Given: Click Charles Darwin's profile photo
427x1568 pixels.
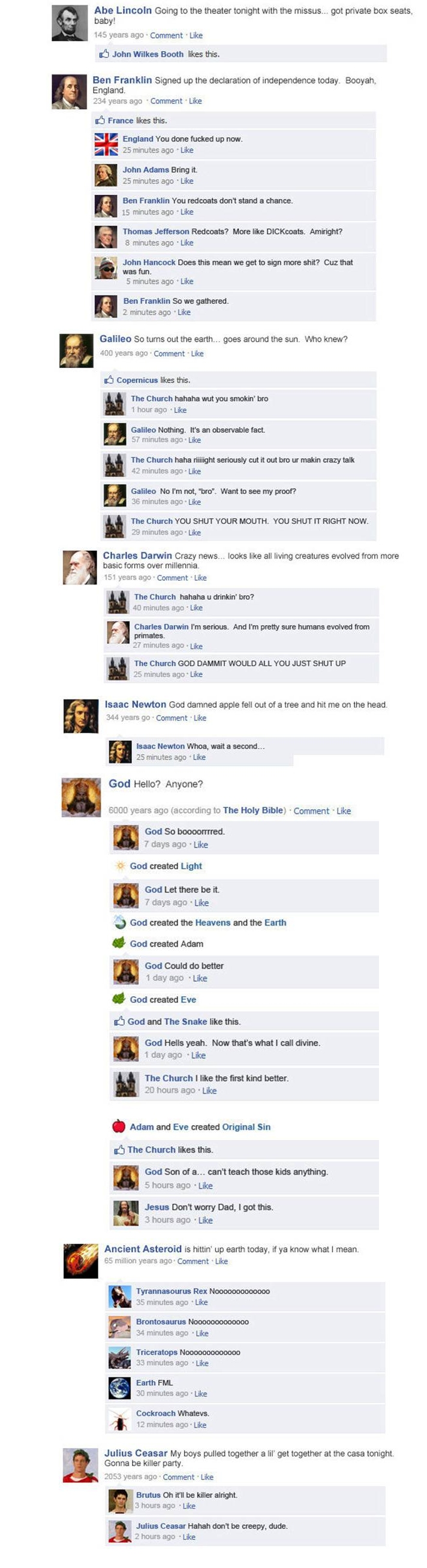Looking at the screenshot, I should 80,567.
